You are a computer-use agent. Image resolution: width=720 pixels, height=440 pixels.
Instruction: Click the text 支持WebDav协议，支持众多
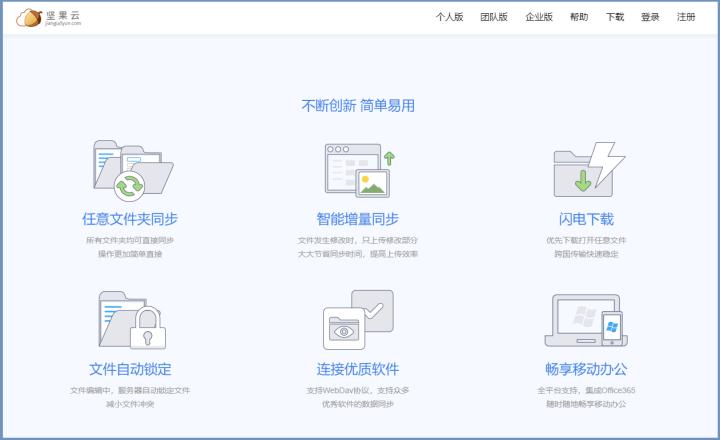click(x=358, y=390)
